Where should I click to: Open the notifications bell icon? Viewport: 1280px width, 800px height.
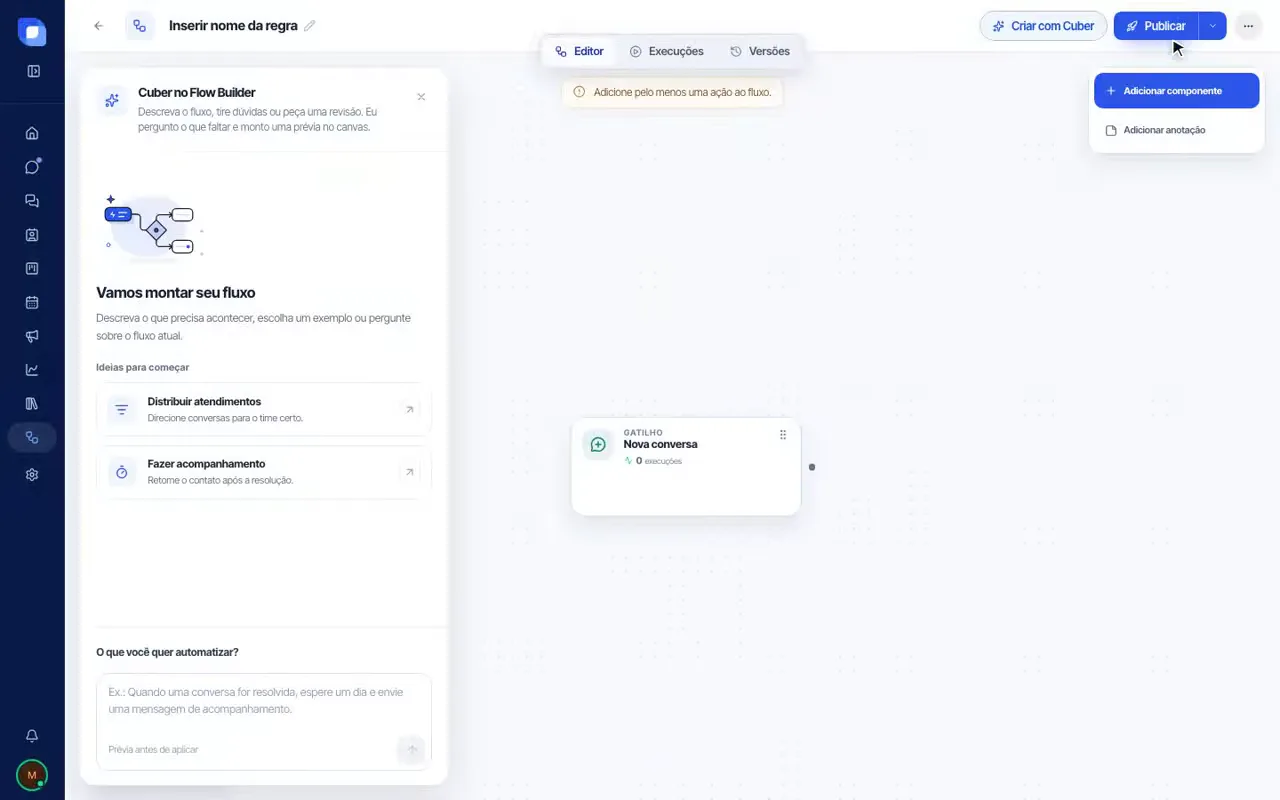coord(32,736)
